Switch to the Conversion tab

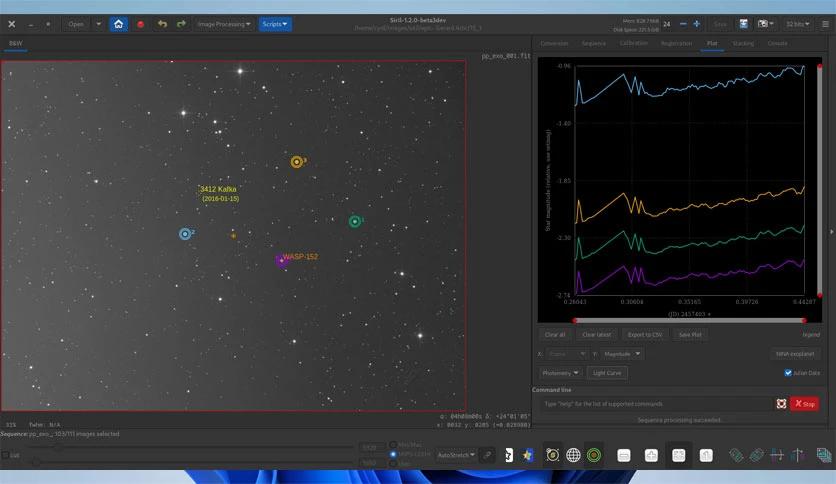pyautogui.click(x=554, y=43)
